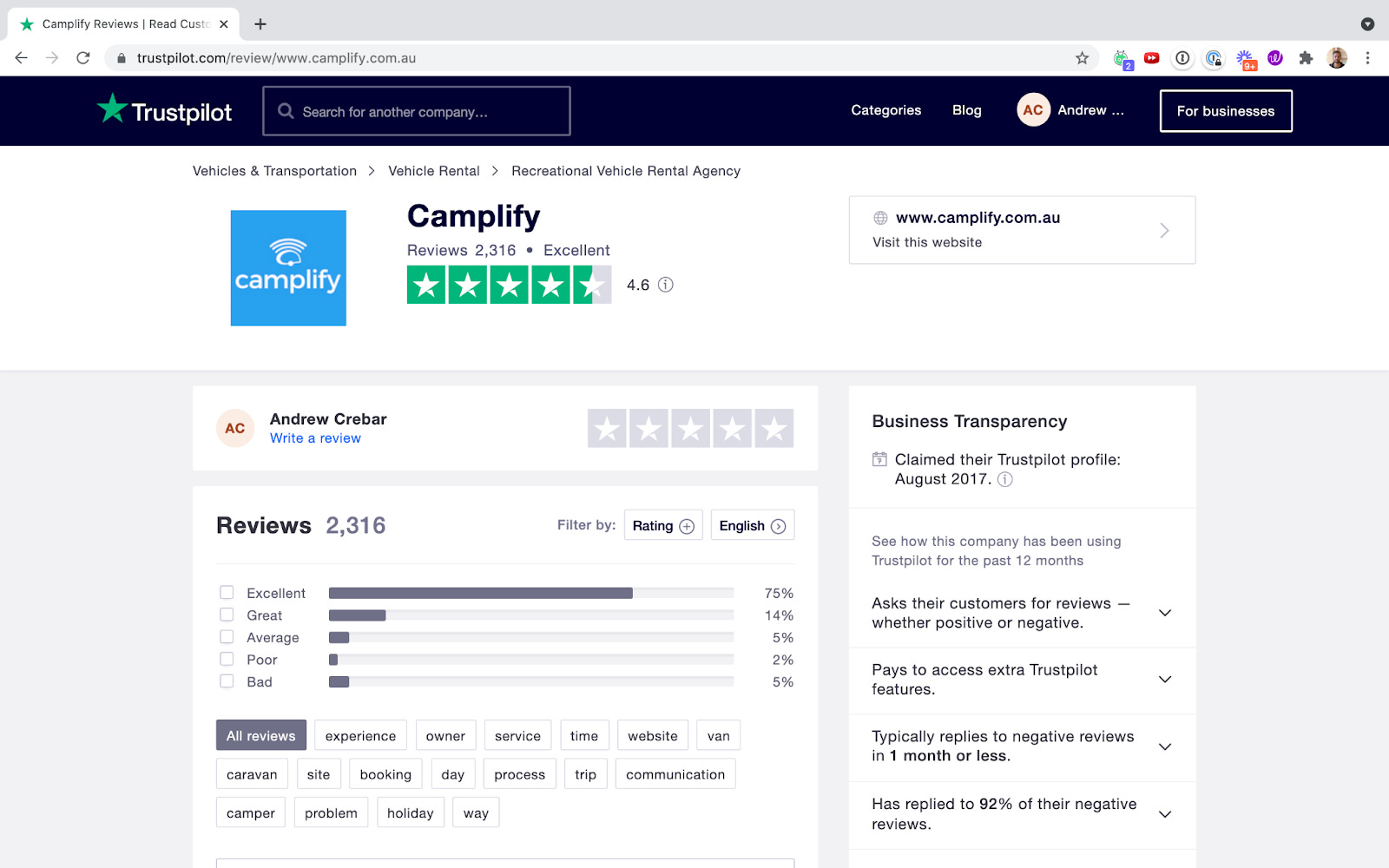Open the browser extensions puzzle icon
Image resolution: width=1389 pixels, height=868 pixels.
pyautogui.click(x=1306, y=58)
